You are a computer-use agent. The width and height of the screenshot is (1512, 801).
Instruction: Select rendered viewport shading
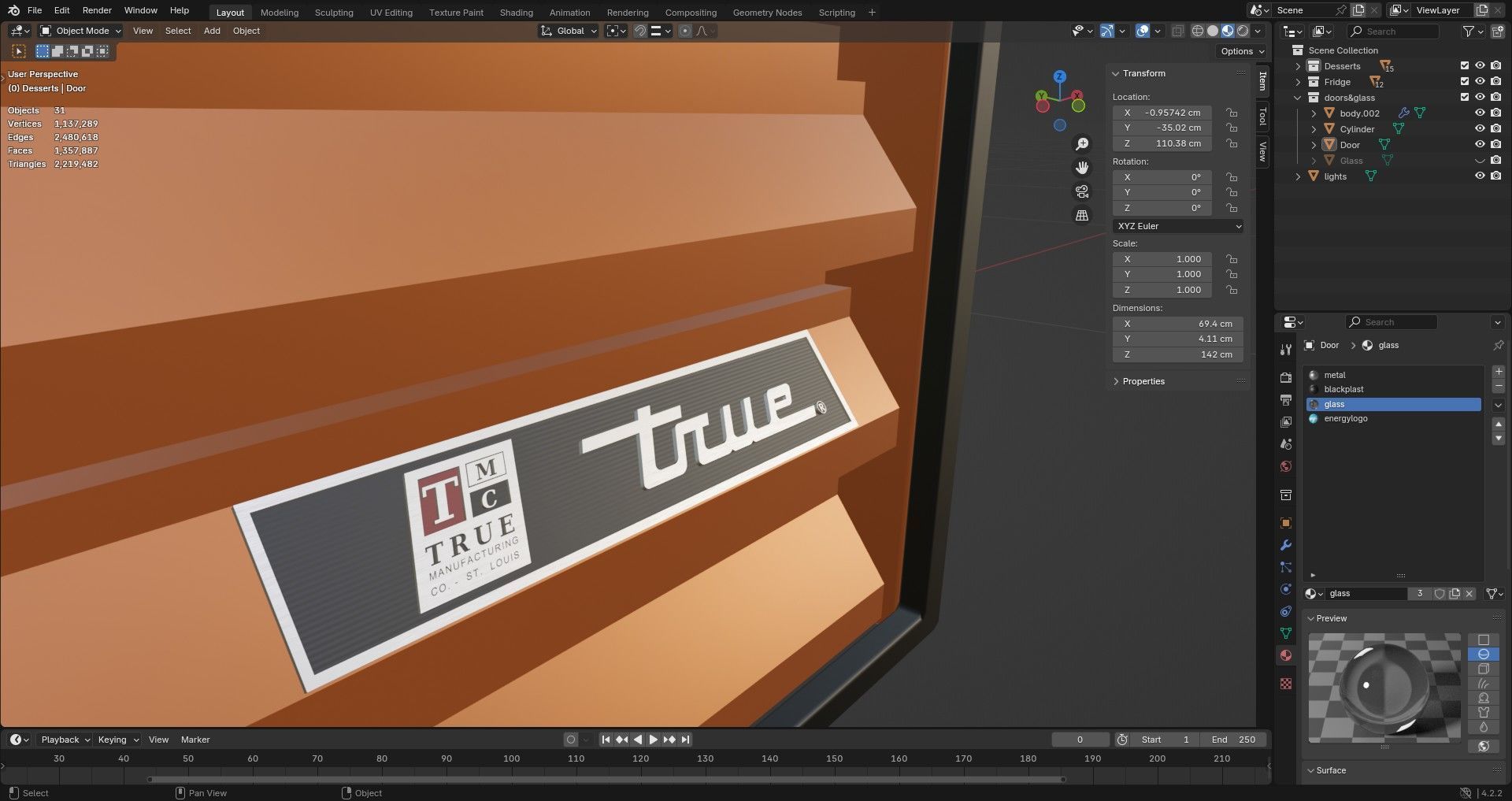[1243, 31]
